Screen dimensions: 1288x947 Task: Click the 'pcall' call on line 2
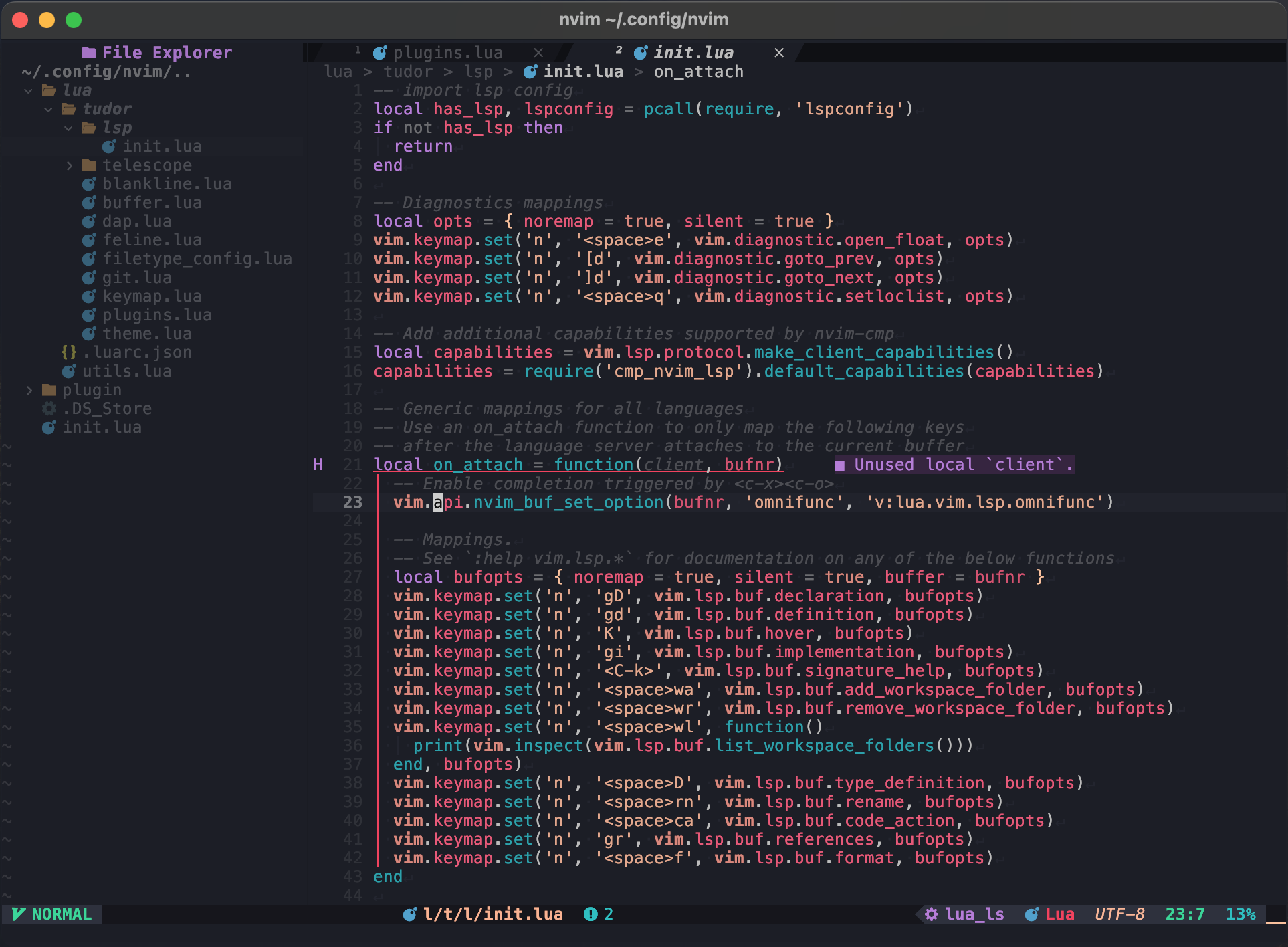(x=669, y=109)
